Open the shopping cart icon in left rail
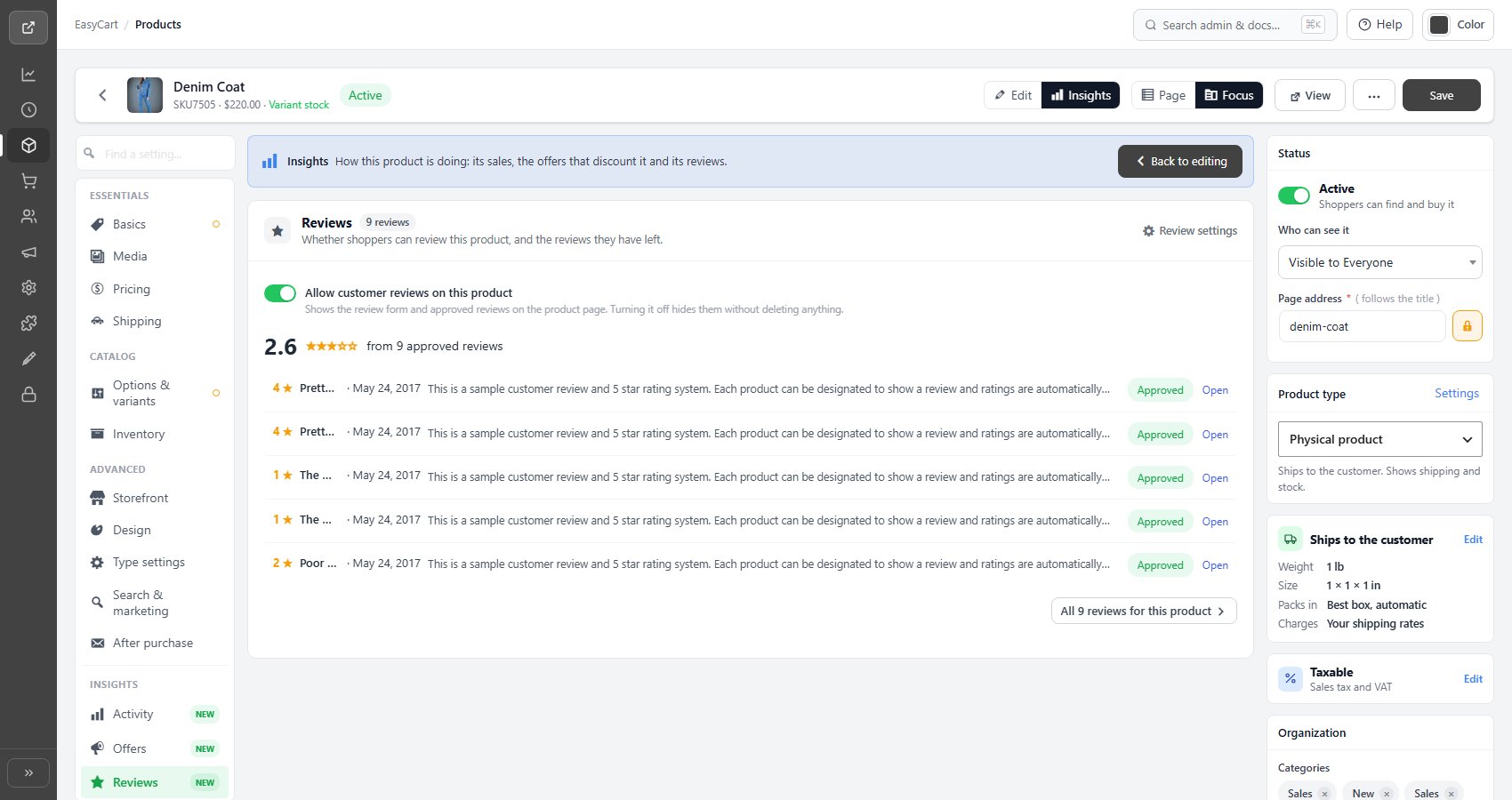Image resolution: width=1512 pixels, height=800 pixels. click(28, 181)
